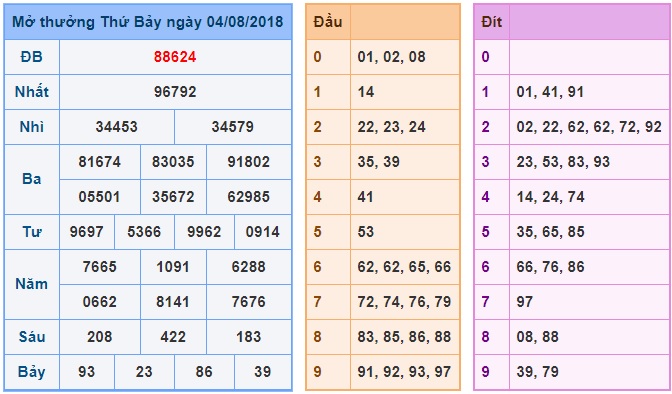Select Đầu row 6 values 62, 62, 65, 66

tap(404, 267)
